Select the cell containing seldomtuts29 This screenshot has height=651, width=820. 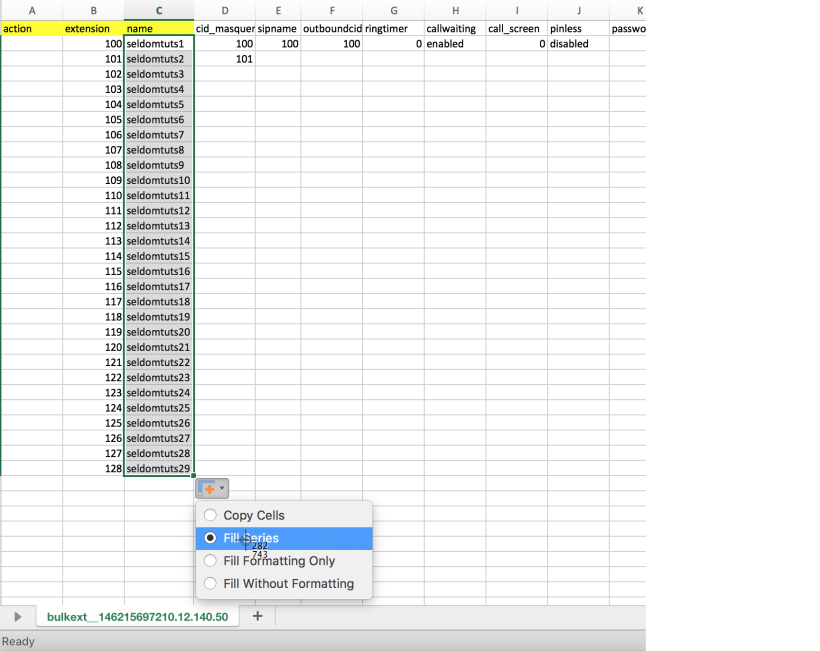pos(159,468)
